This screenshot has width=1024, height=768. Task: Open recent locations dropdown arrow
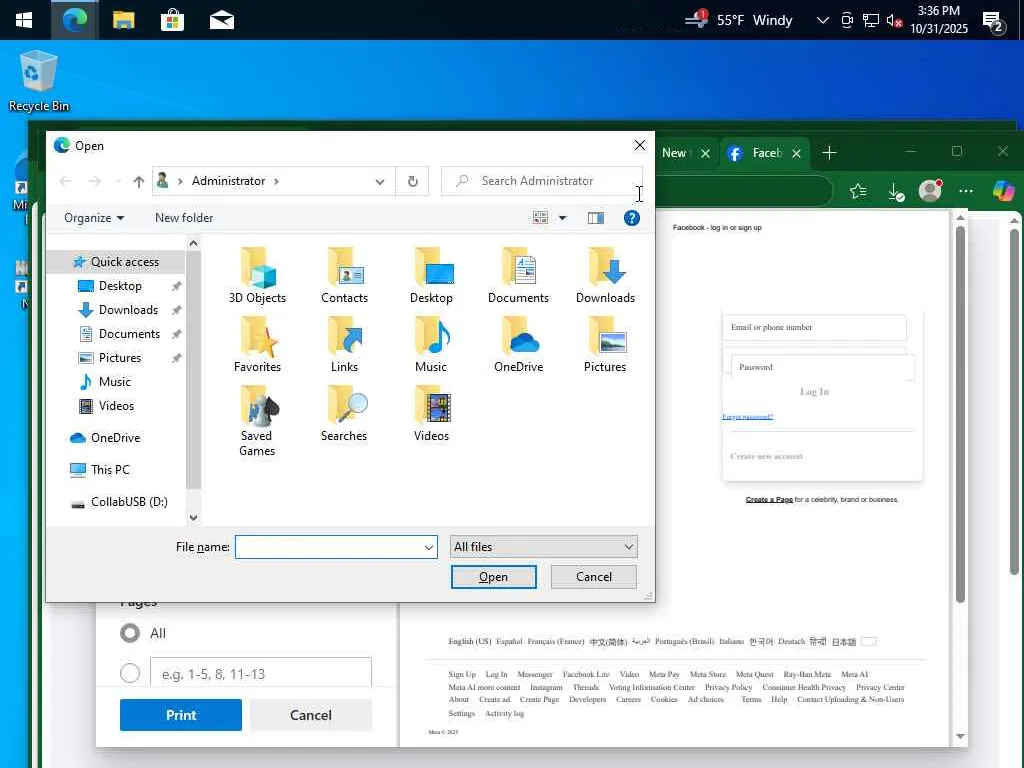click(x=118, y=182)
